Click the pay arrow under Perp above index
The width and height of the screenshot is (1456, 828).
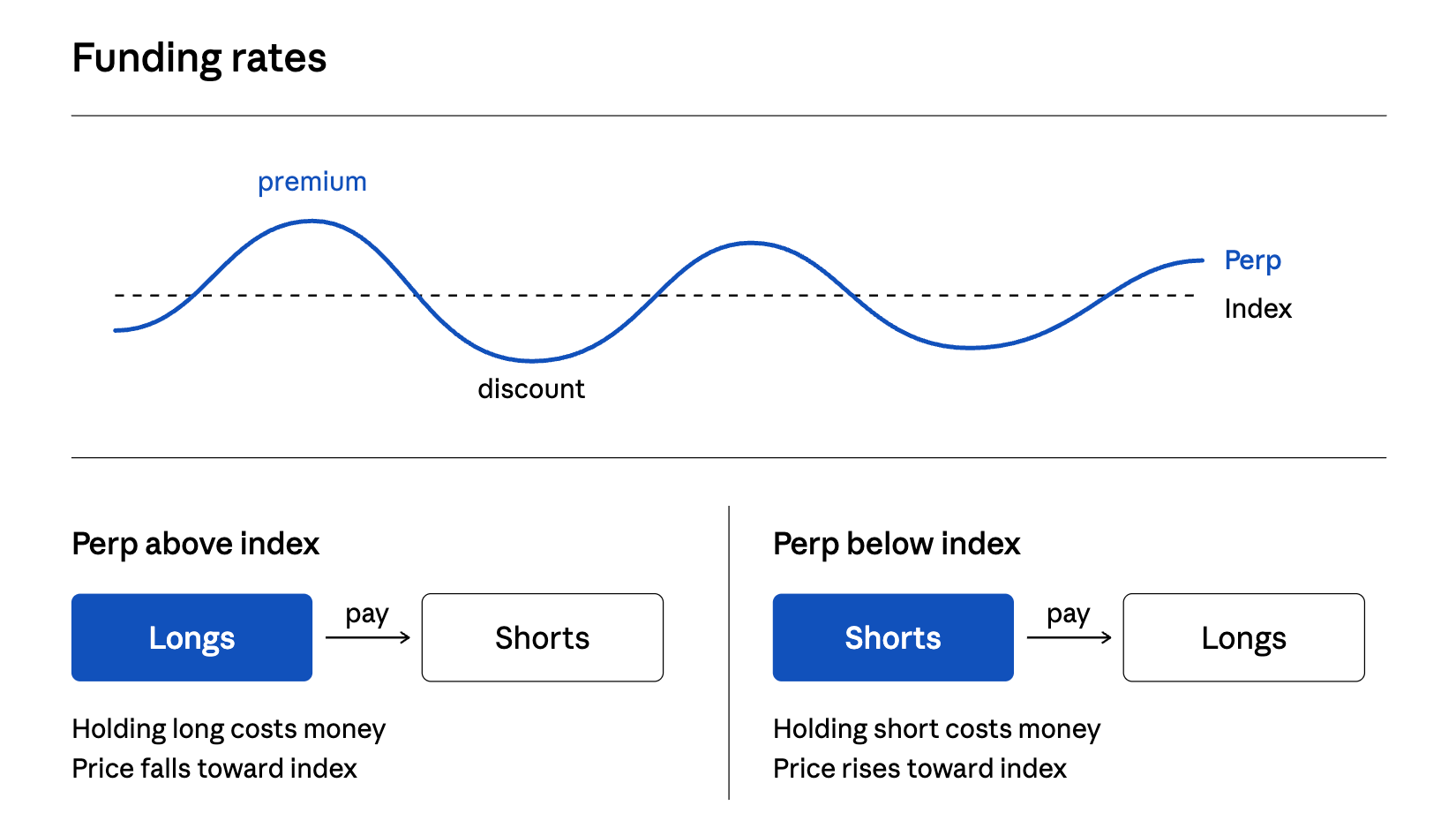click(368, 637)
